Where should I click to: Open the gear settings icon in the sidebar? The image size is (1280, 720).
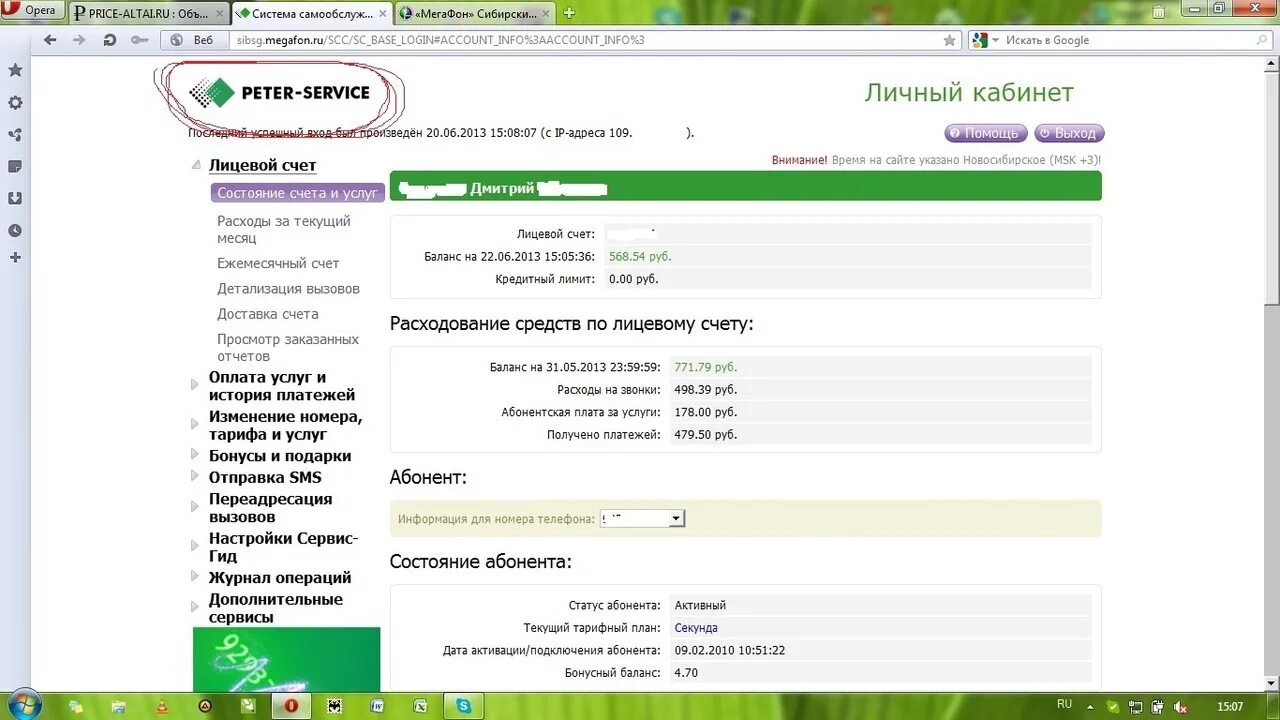click(14, 103)
